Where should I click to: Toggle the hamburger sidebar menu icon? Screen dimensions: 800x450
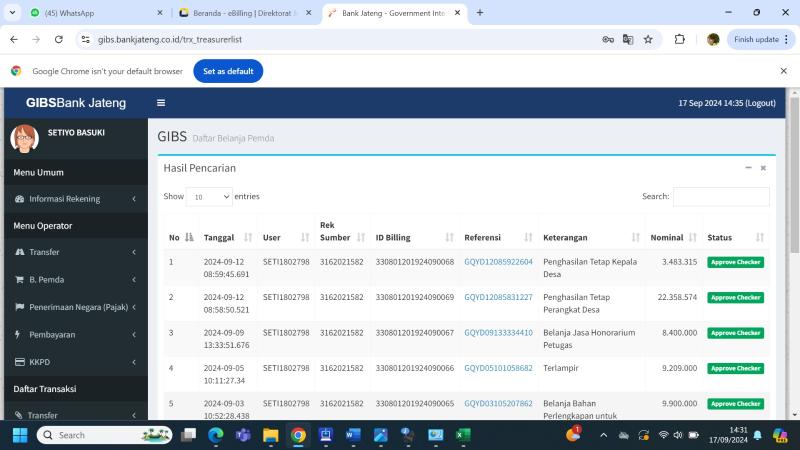[x=161, y=103]
